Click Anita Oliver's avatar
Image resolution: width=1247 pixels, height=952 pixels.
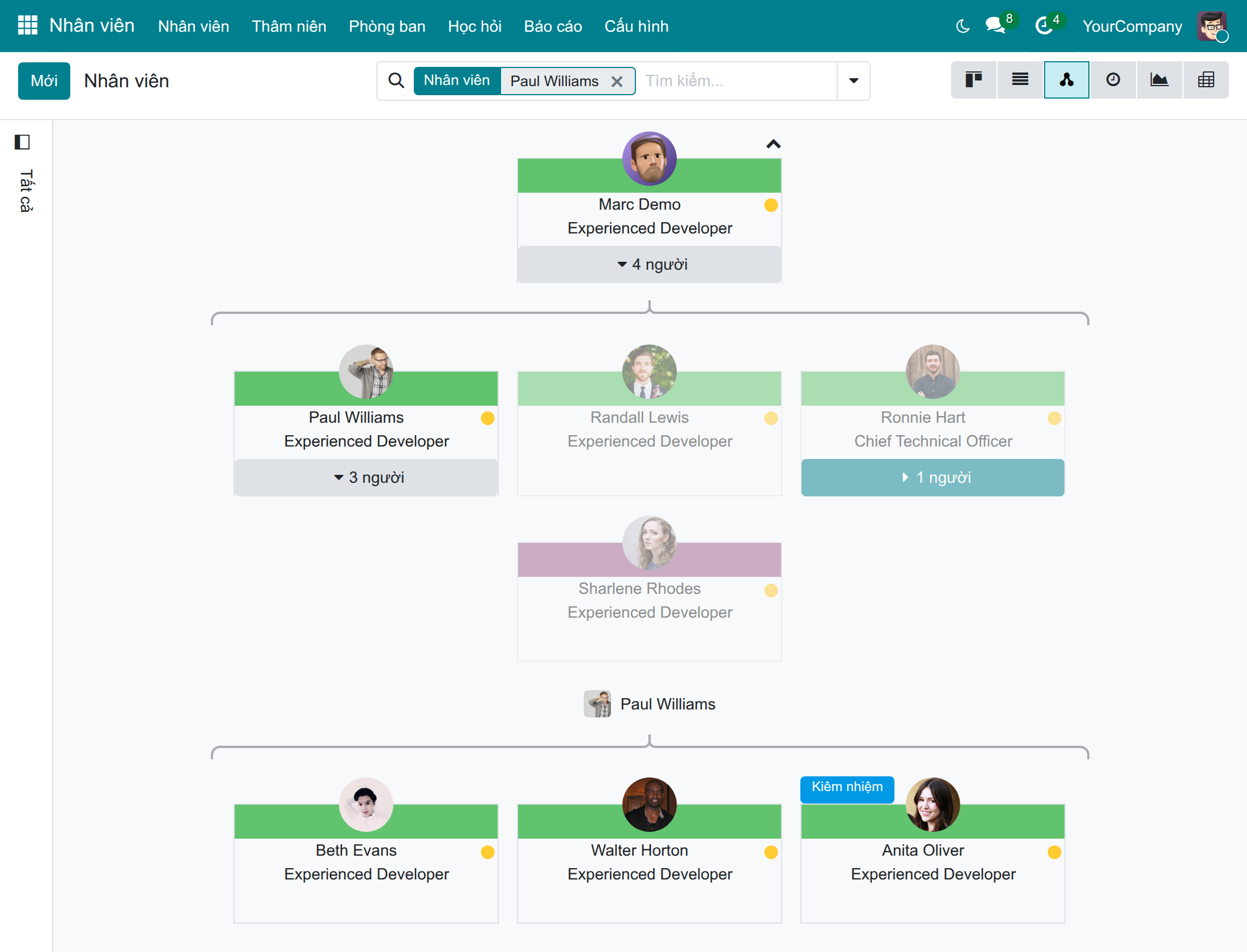point(933,805)
